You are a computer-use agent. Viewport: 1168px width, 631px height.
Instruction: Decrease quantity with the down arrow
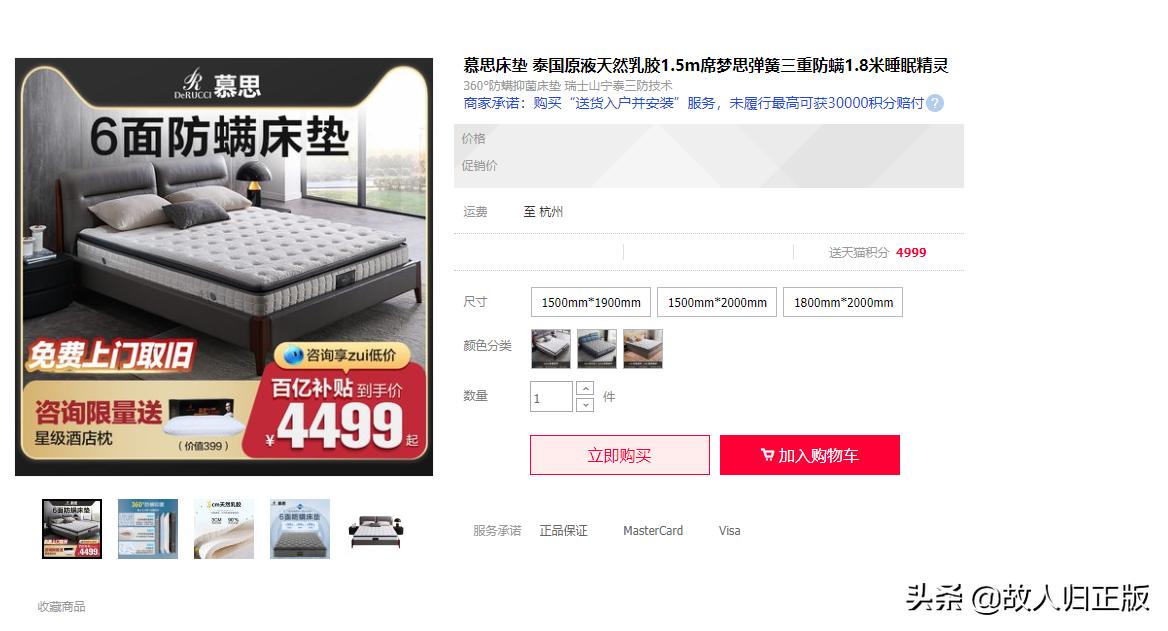click(585, 405)
